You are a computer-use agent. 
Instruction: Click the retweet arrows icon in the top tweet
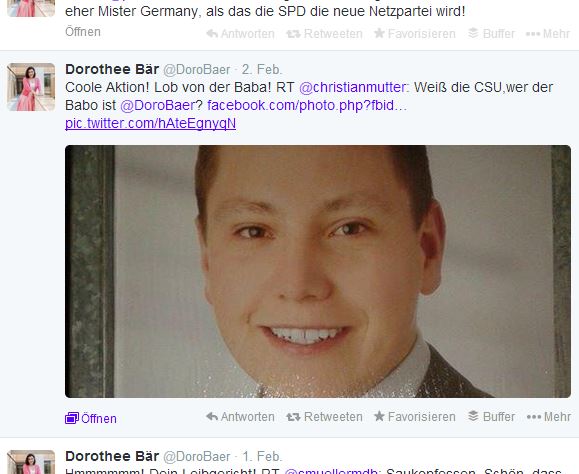[x=293, y=34]
